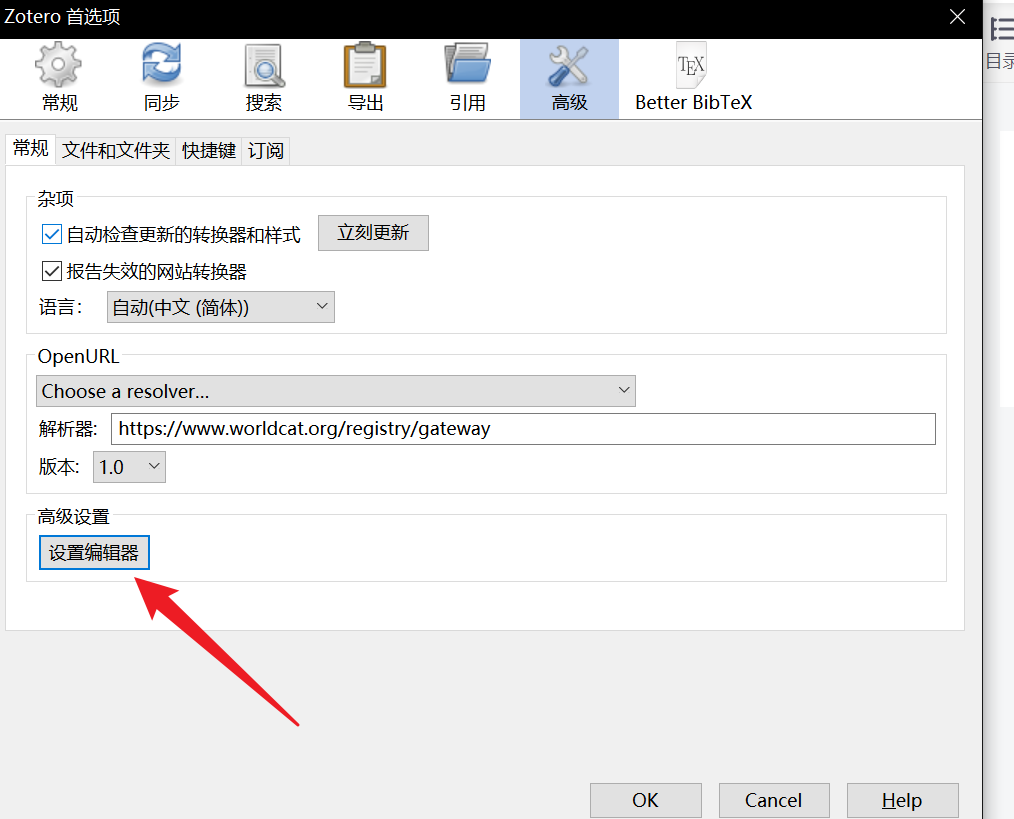Open the 同步 sync preferences pane
The image size is (1014, 819).
[161, 79]
